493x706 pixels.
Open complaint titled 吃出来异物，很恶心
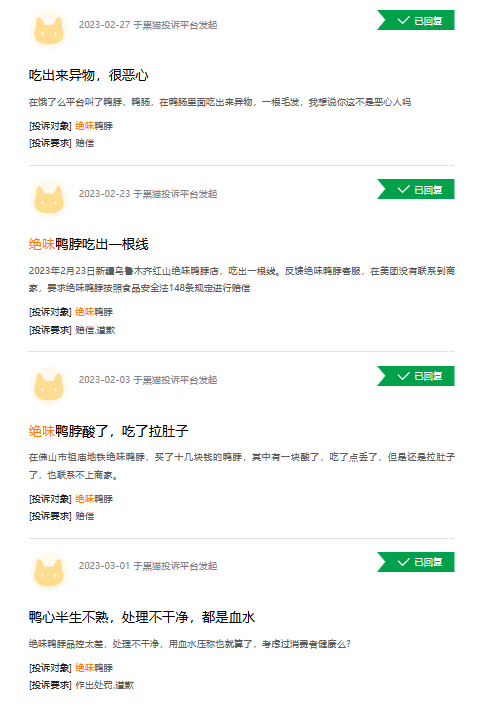pyautogui.click(x=89, y=75)
